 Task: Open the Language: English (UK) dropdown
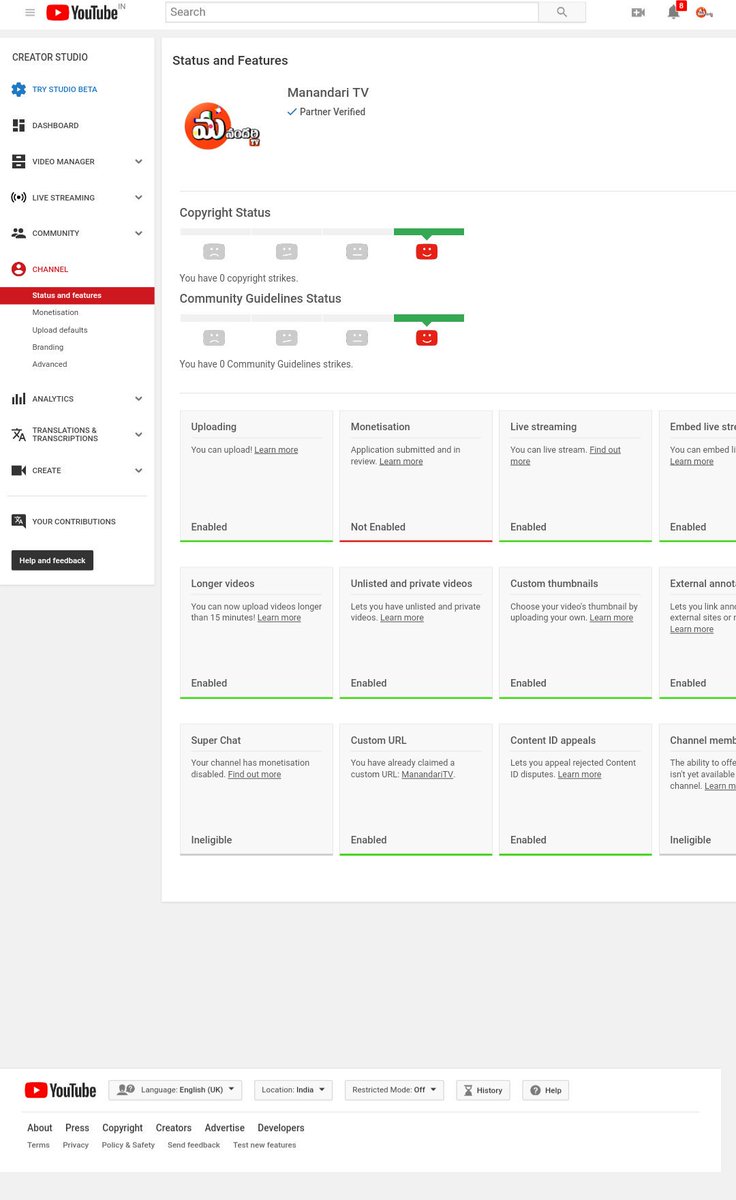tap(175, 1090)
